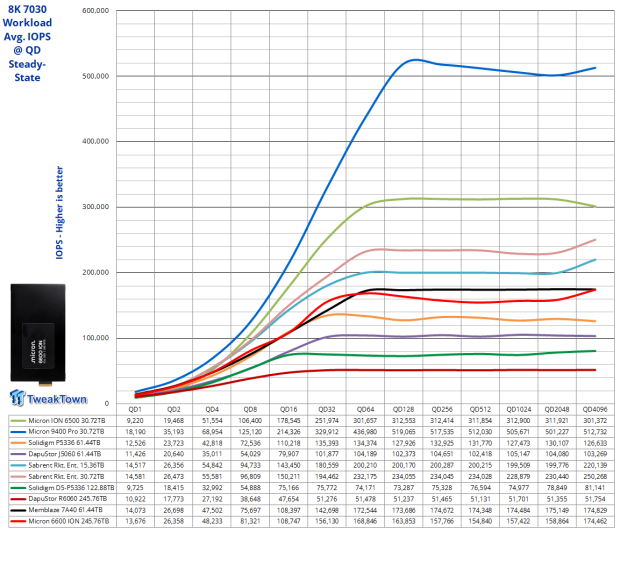The image size is (620, 568).
Task: Click the 519,065 value in the QD128 column
Action: coord(403,432)
